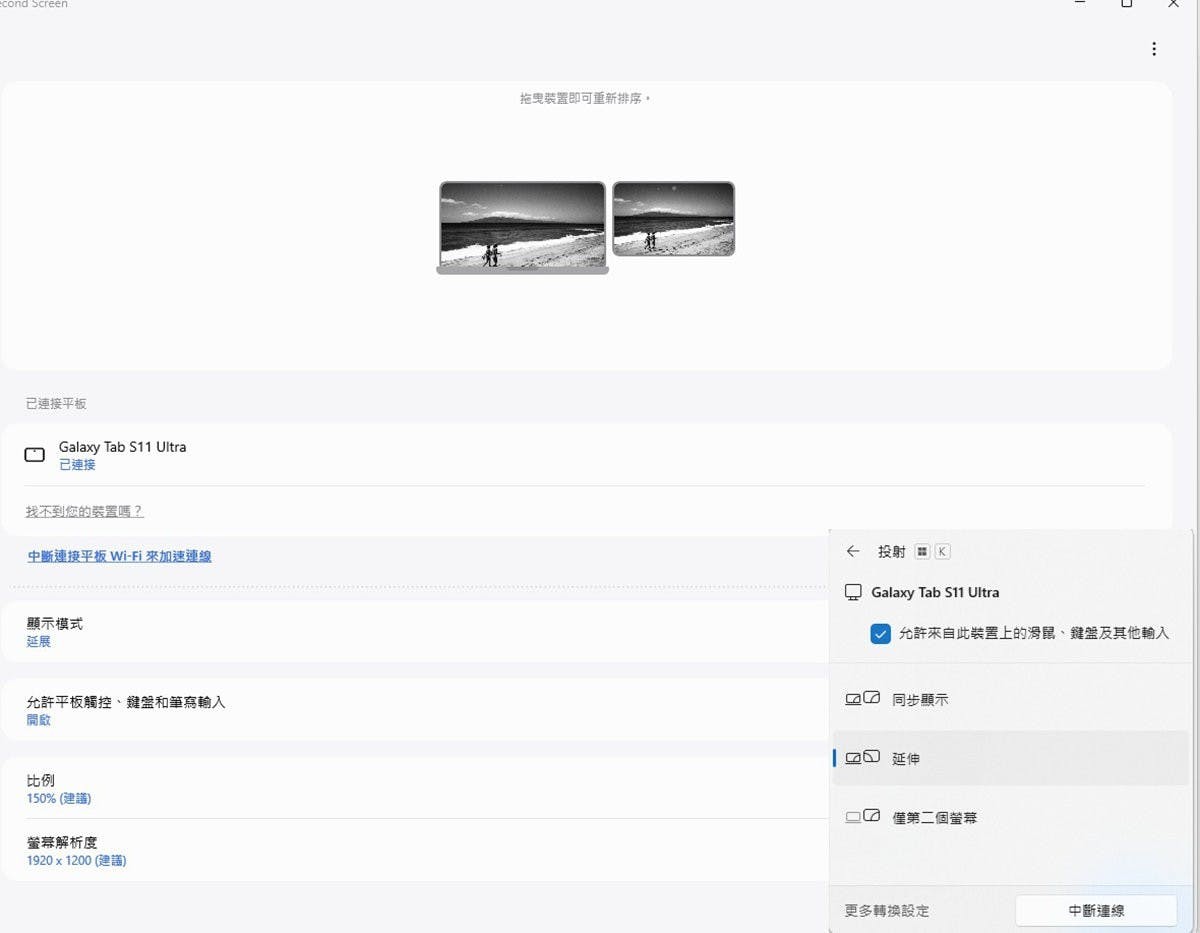
Task: Click the 同步顯示 duplicate screens icon
Action: point(862,699)
